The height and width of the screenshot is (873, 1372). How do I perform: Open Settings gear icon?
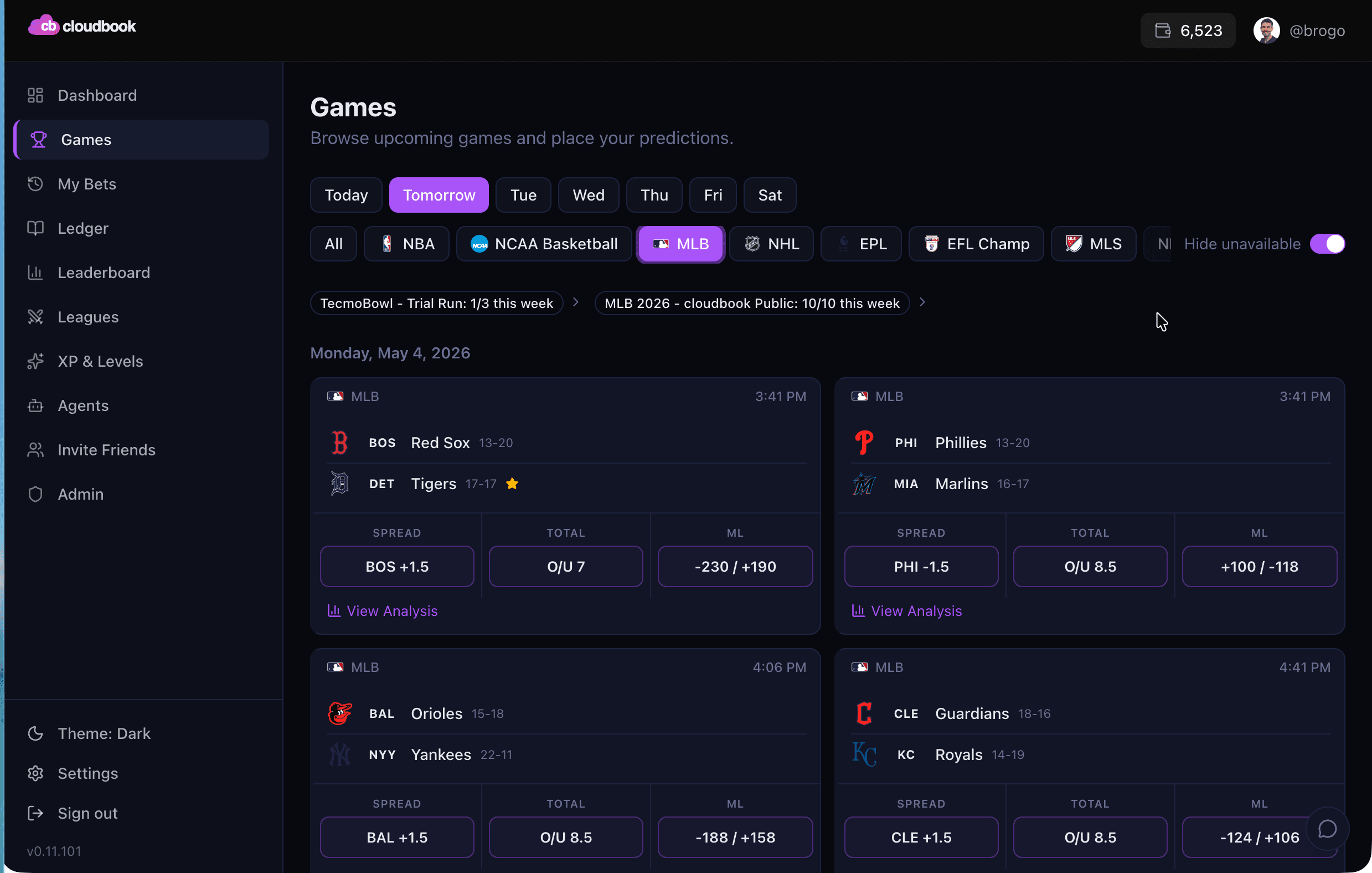click(x=35, y=773)
